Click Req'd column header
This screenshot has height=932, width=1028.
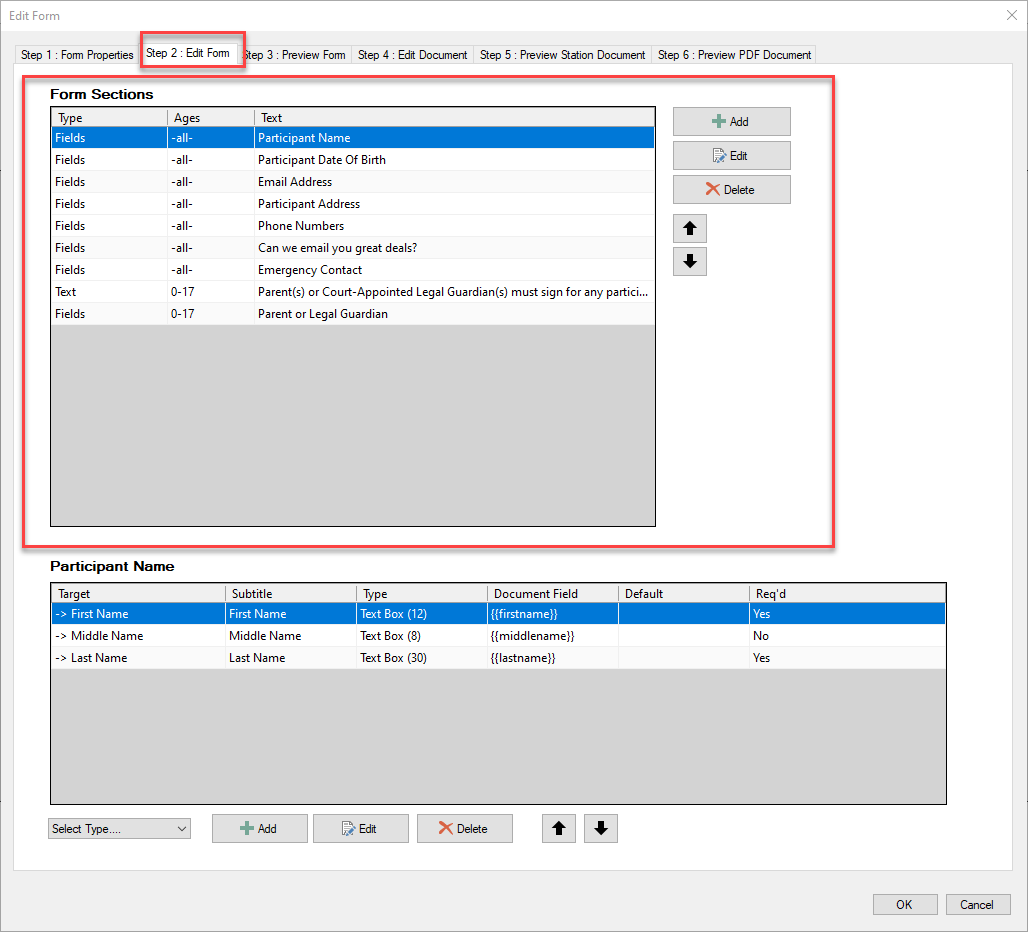tap(847, 593)
